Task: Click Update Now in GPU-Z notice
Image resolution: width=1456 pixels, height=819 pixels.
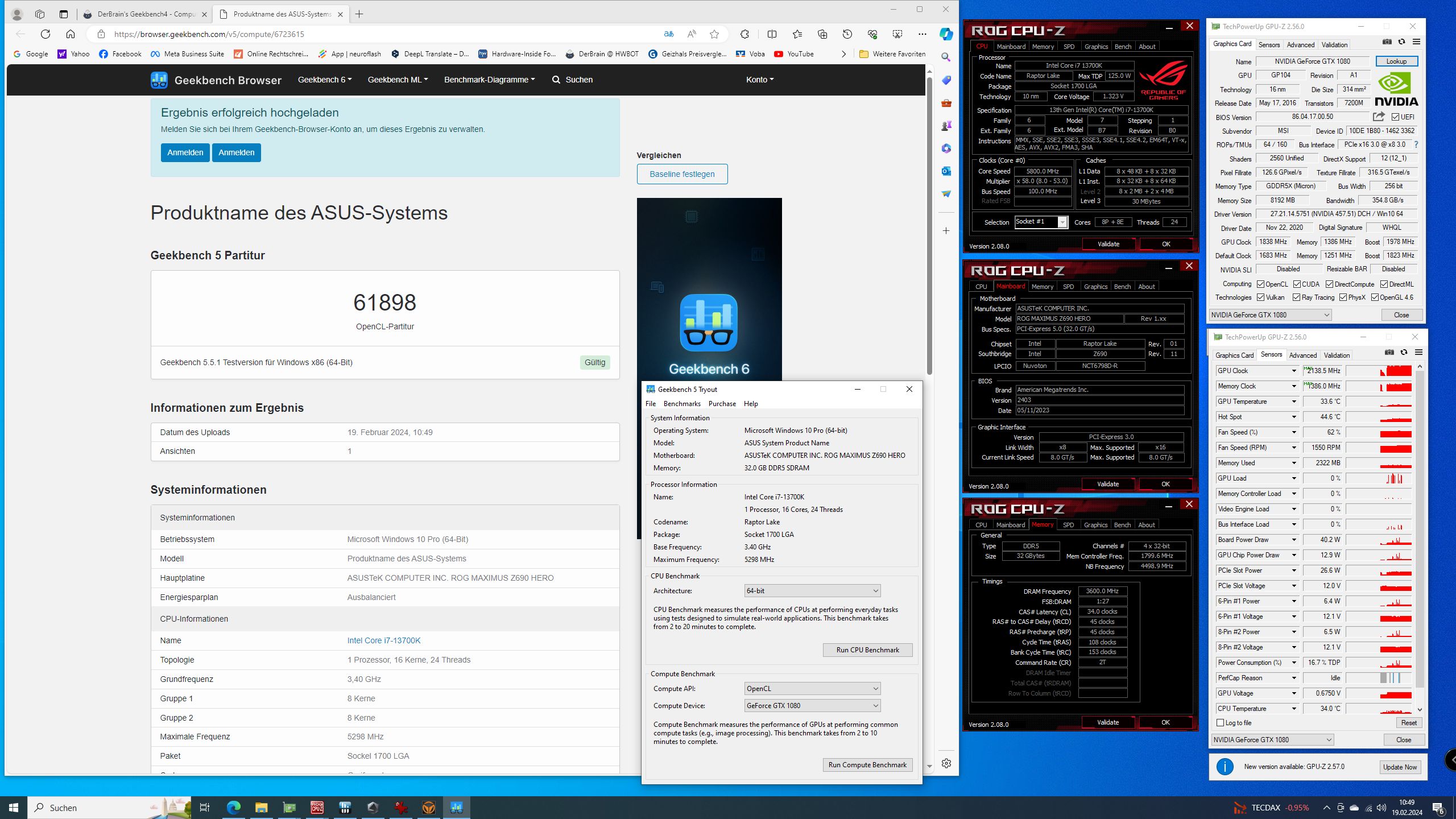Action: click(1400, 767)
